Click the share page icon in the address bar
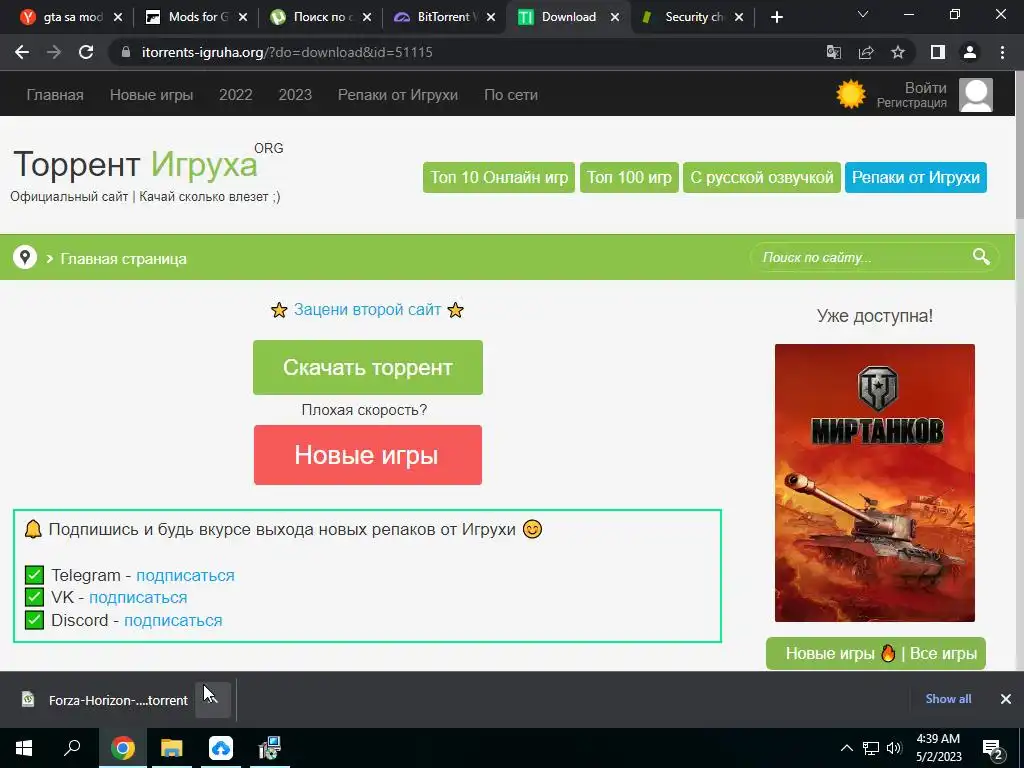 [866, 52]
